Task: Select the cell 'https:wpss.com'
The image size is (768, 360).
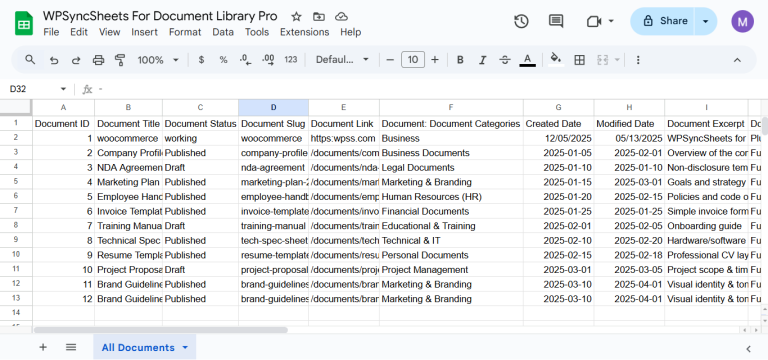Action: pyautogui.click(x=344, y=138)
